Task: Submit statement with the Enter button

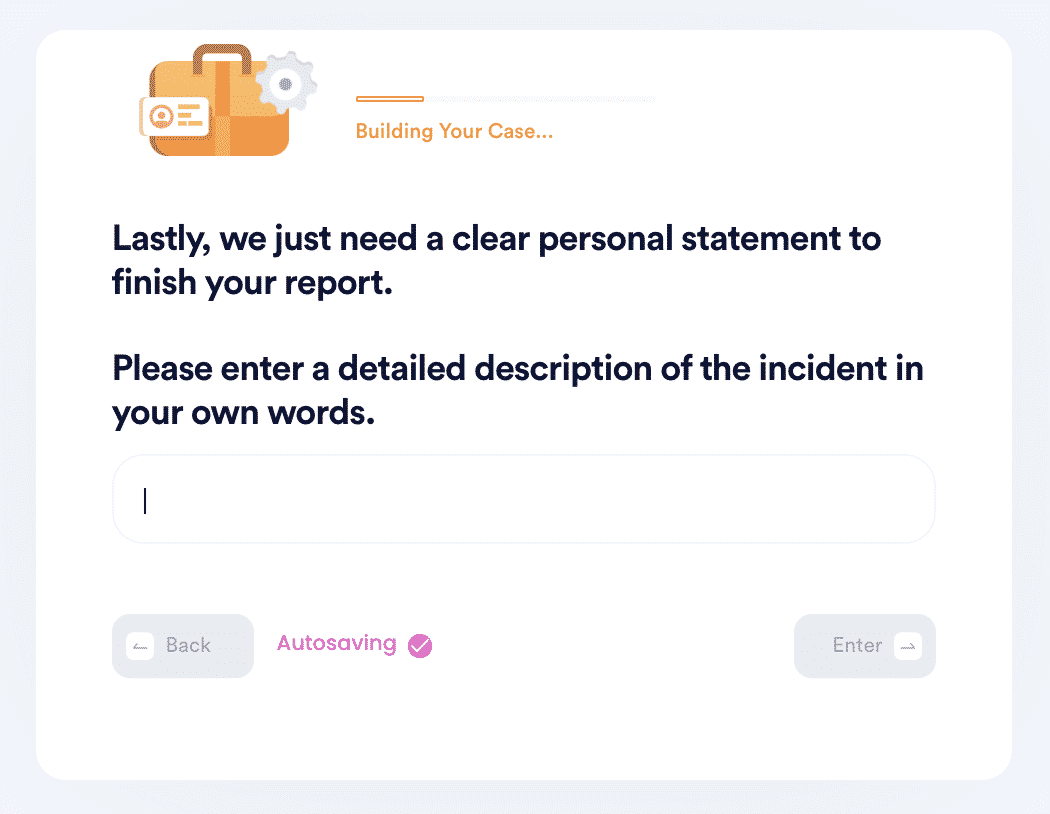Action: click(x=865, y=646)
